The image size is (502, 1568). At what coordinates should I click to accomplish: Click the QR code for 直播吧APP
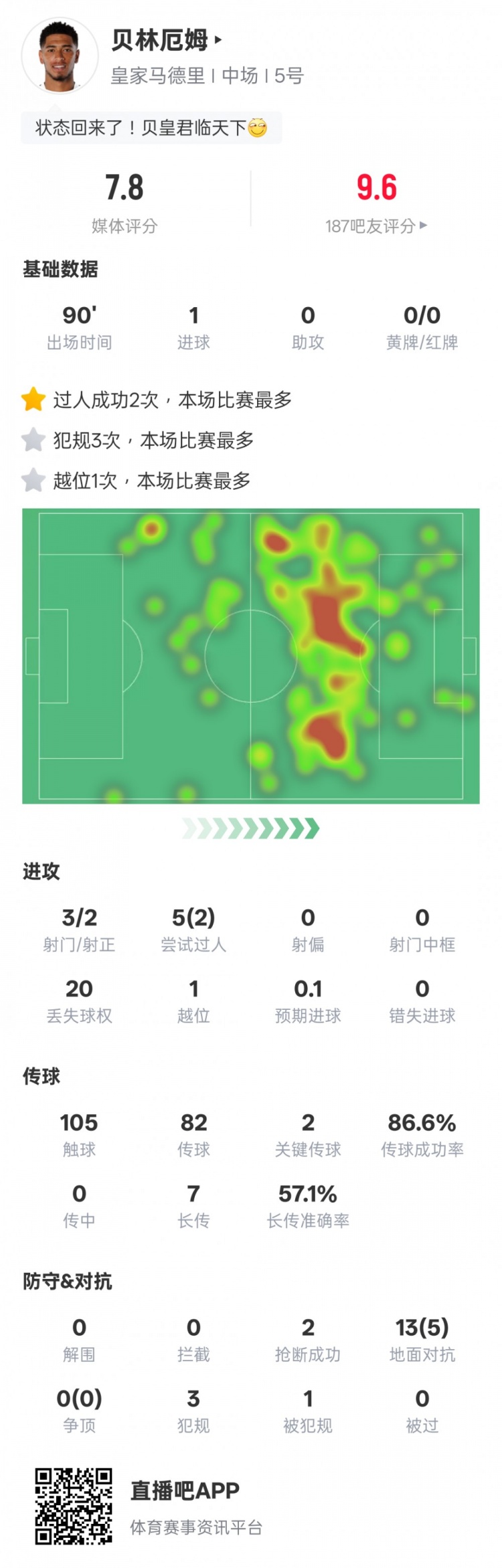74,1506
